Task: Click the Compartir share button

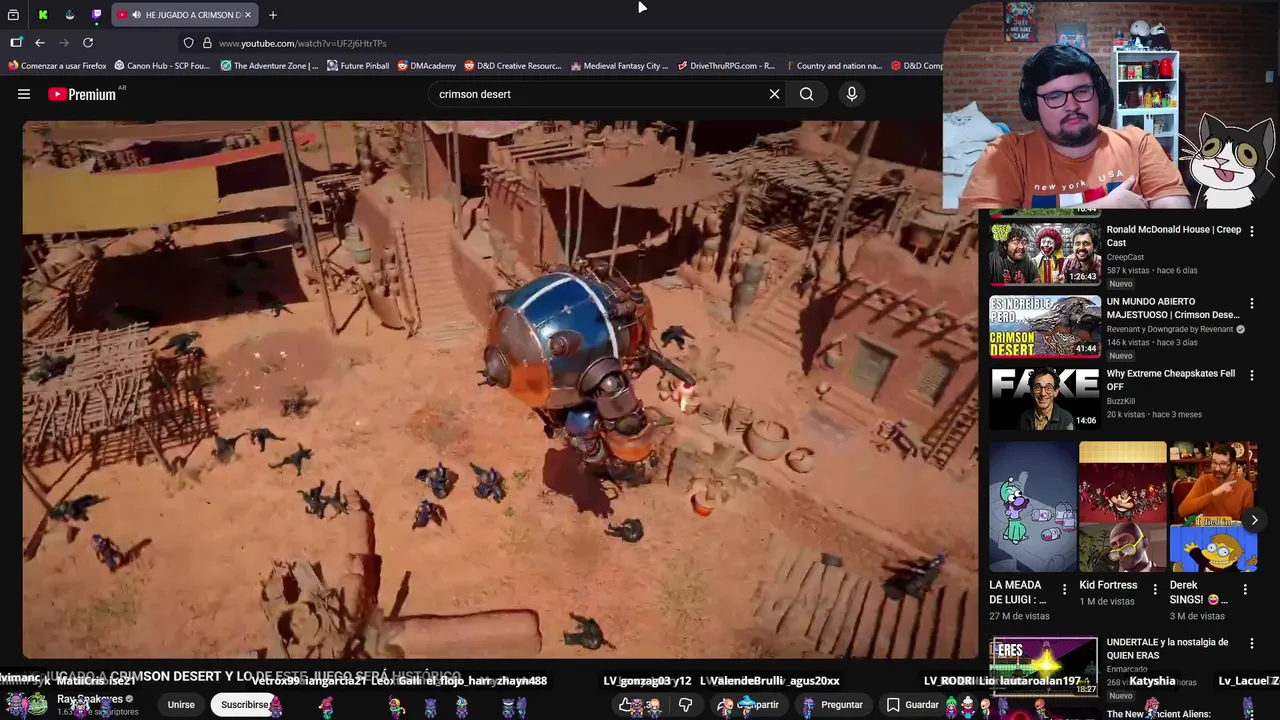Action: pyautogui.click(x=751, y=704)
